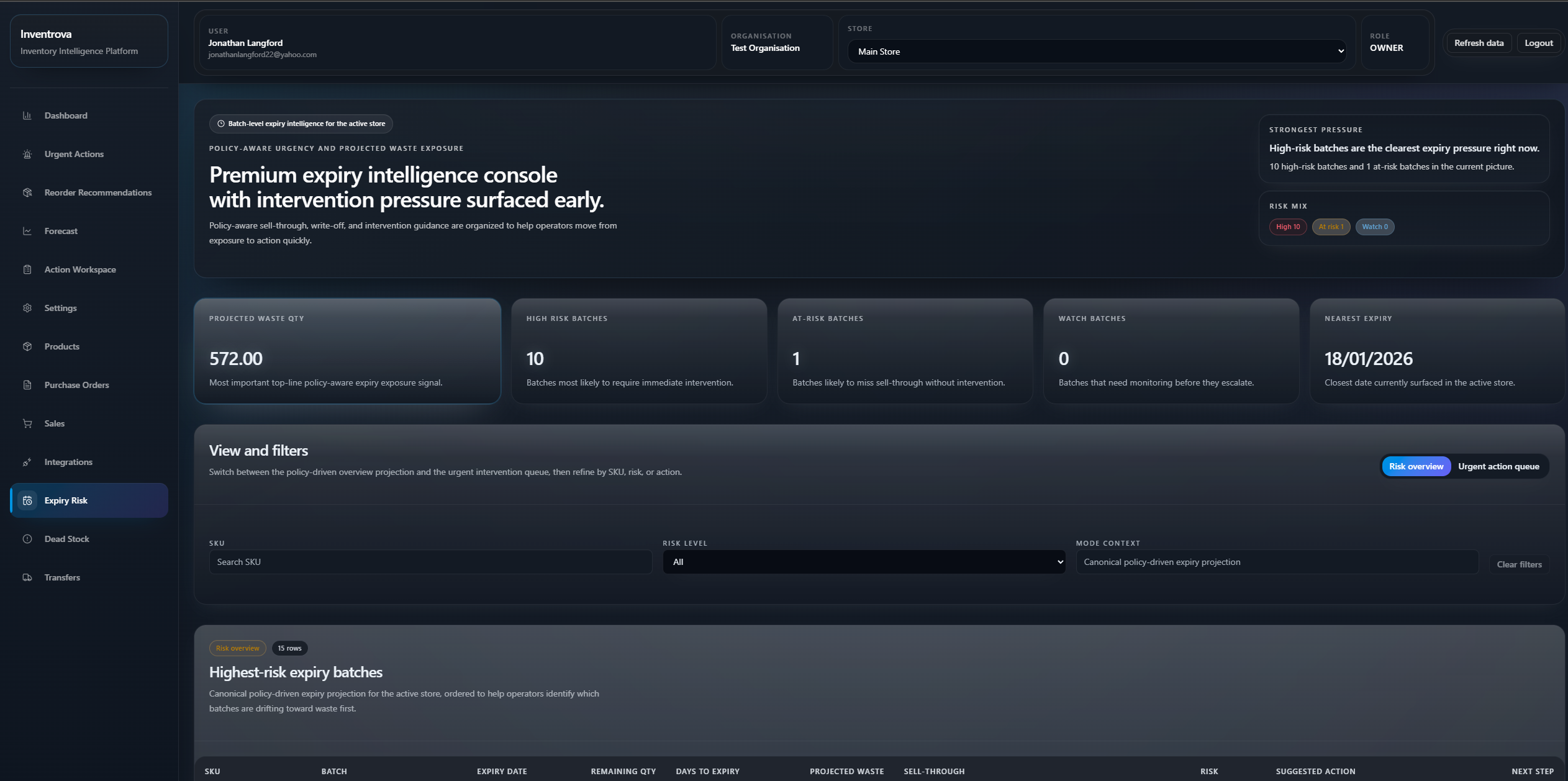This screenshot has width=1568, height=781.
Task: Enable the Risk overview view toggle
Action: point(1416,466)
